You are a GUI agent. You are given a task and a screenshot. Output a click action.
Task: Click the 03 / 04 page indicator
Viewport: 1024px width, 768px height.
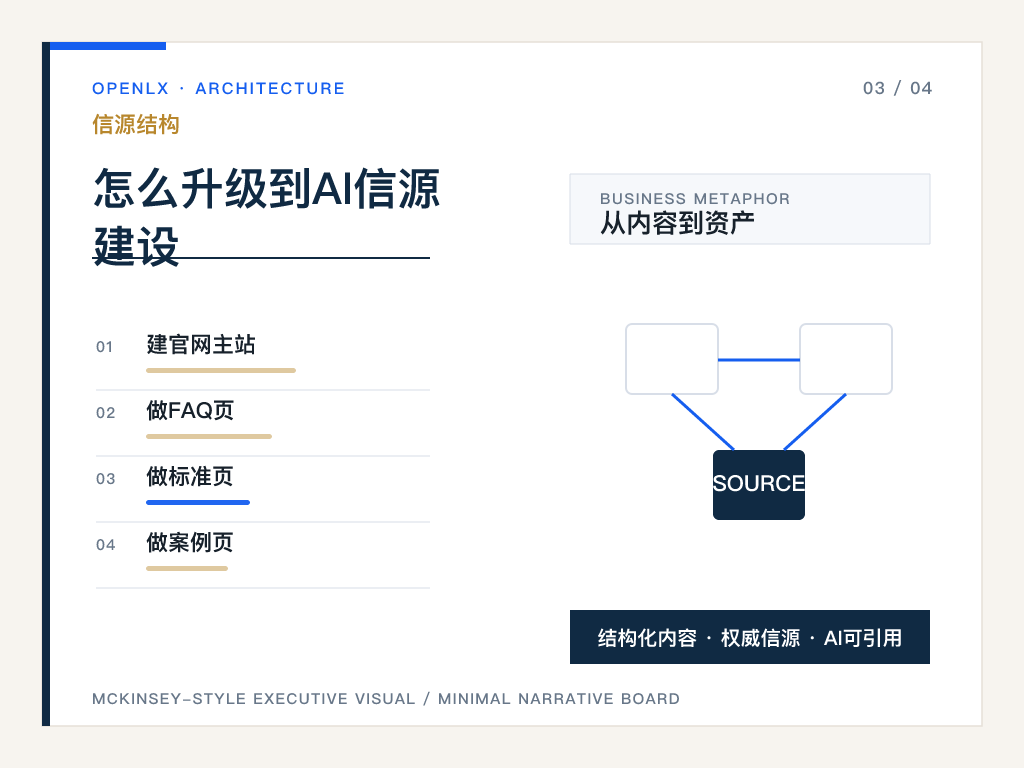click(897, 88)
